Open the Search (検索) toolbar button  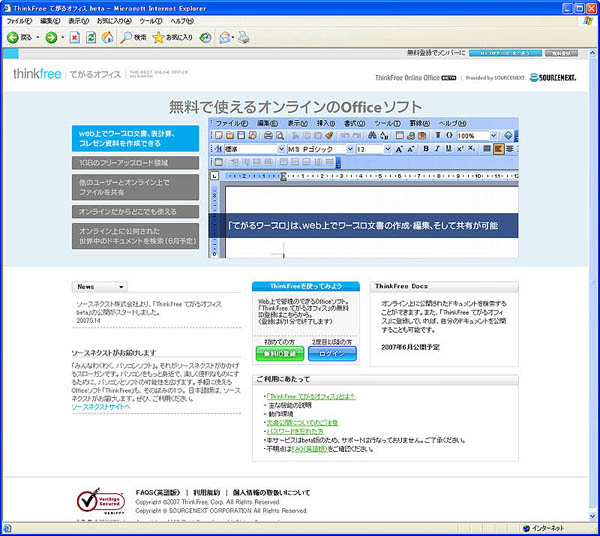(133, 37)
